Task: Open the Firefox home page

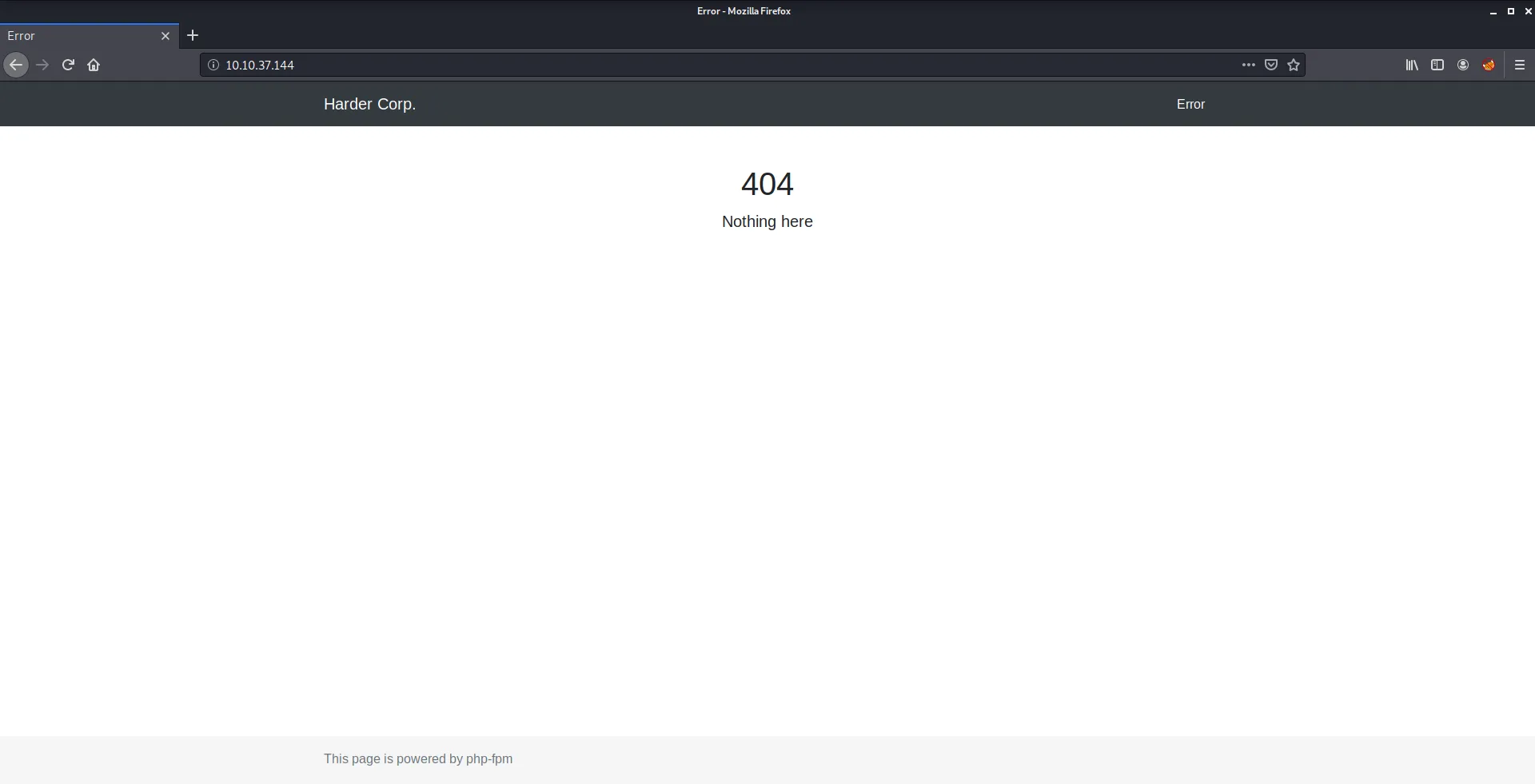Action: [94, 65]
